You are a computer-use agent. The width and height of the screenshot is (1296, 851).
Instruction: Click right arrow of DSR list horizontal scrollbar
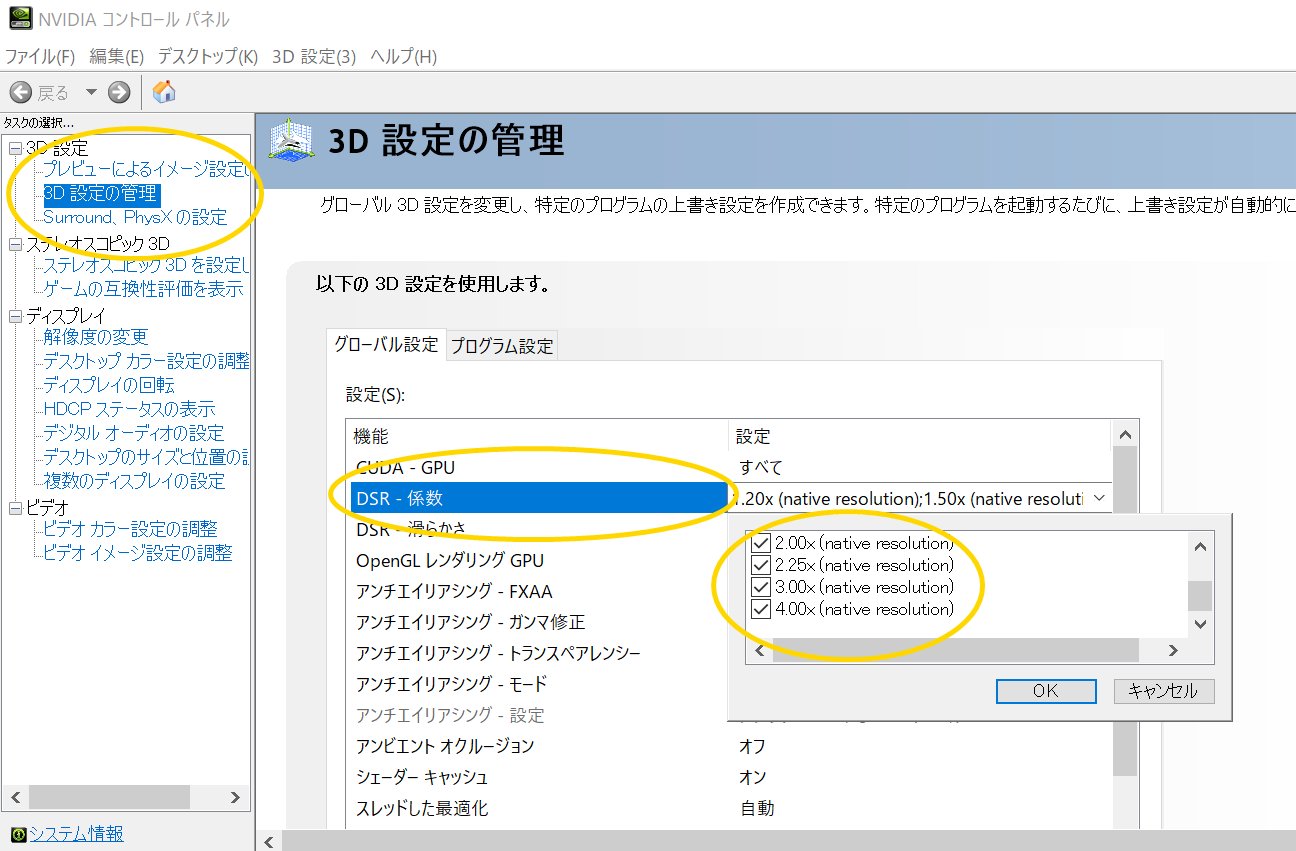[x=1175, y=650]
